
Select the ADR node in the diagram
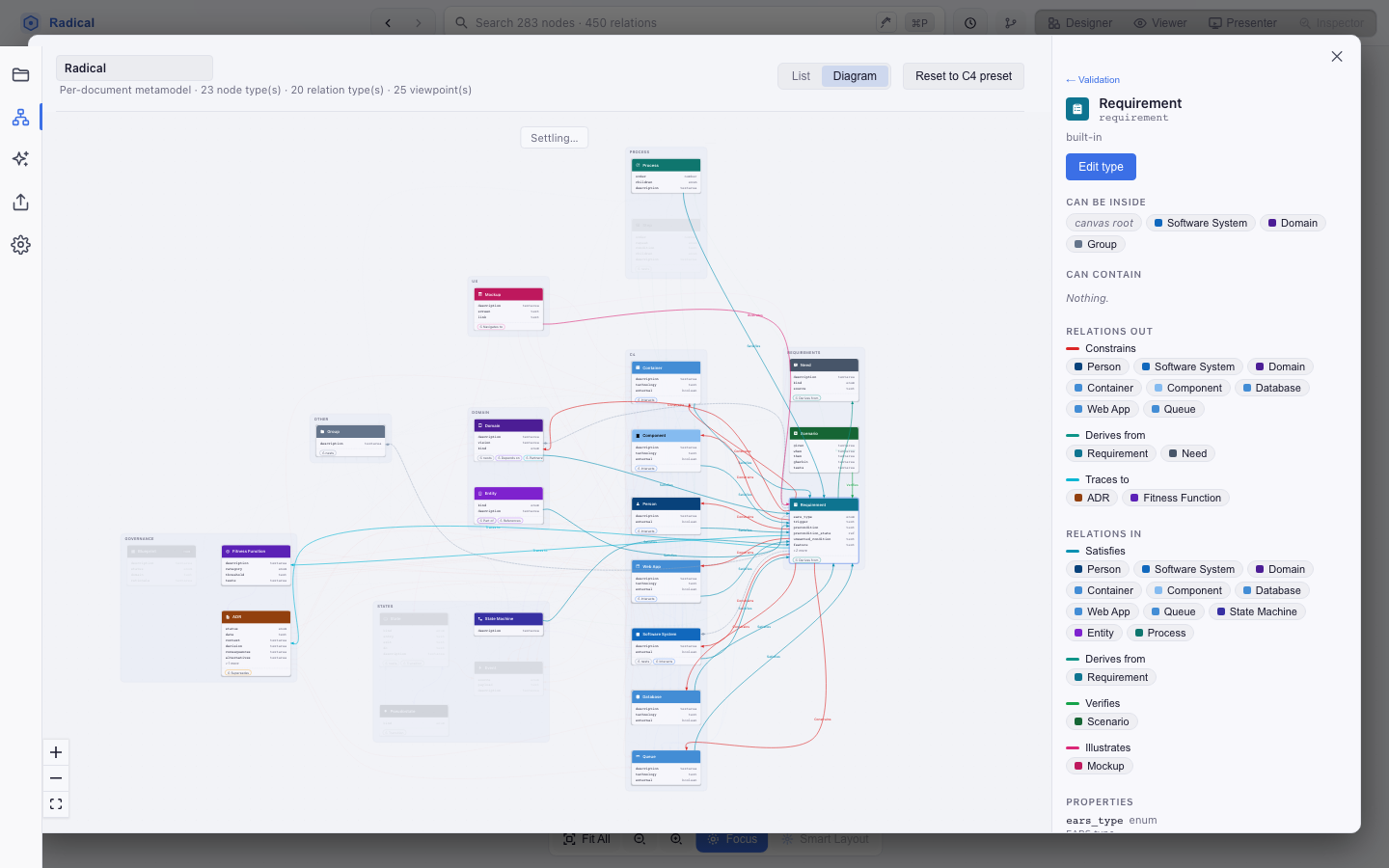256,643
